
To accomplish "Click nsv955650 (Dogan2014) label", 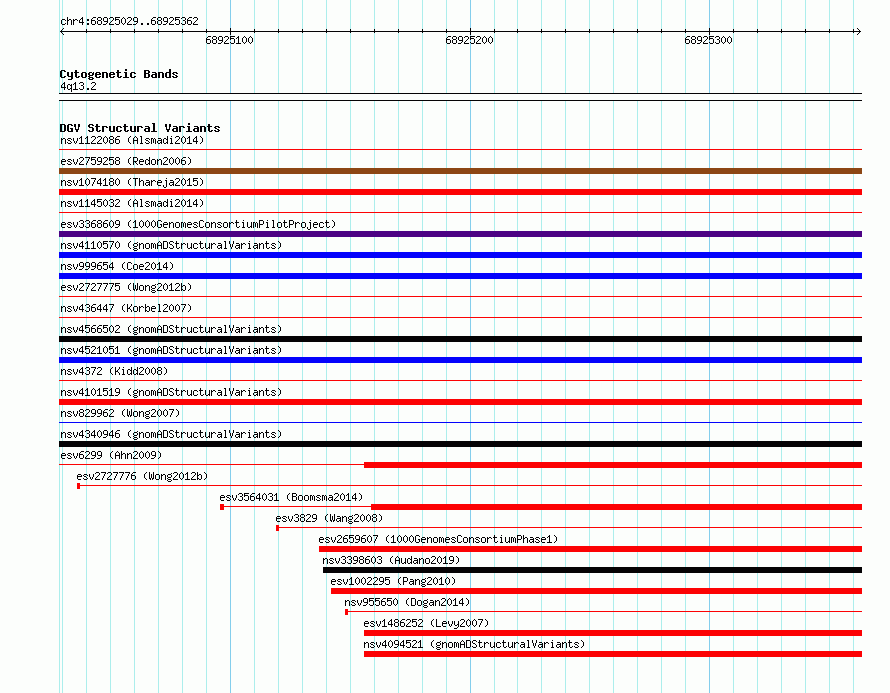I will click(x=407, y=602).
